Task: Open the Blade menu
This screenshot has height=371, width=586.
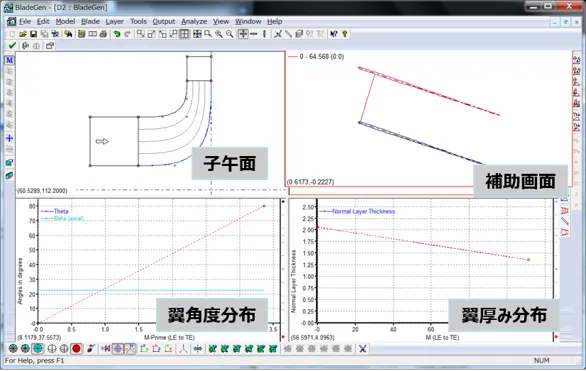Action: click(x=90, y=21)
